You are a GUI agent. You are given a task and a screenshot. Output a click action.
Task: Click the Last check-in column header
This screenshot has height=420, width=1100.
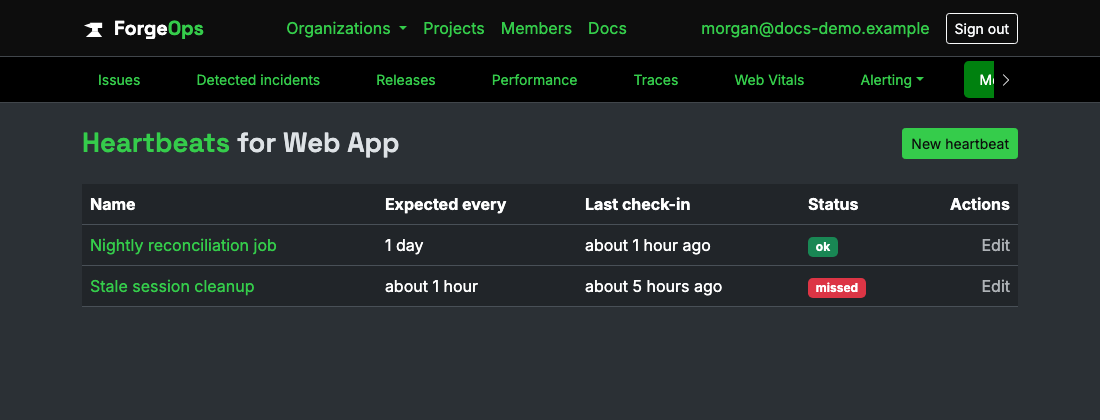tap(638, 204)
